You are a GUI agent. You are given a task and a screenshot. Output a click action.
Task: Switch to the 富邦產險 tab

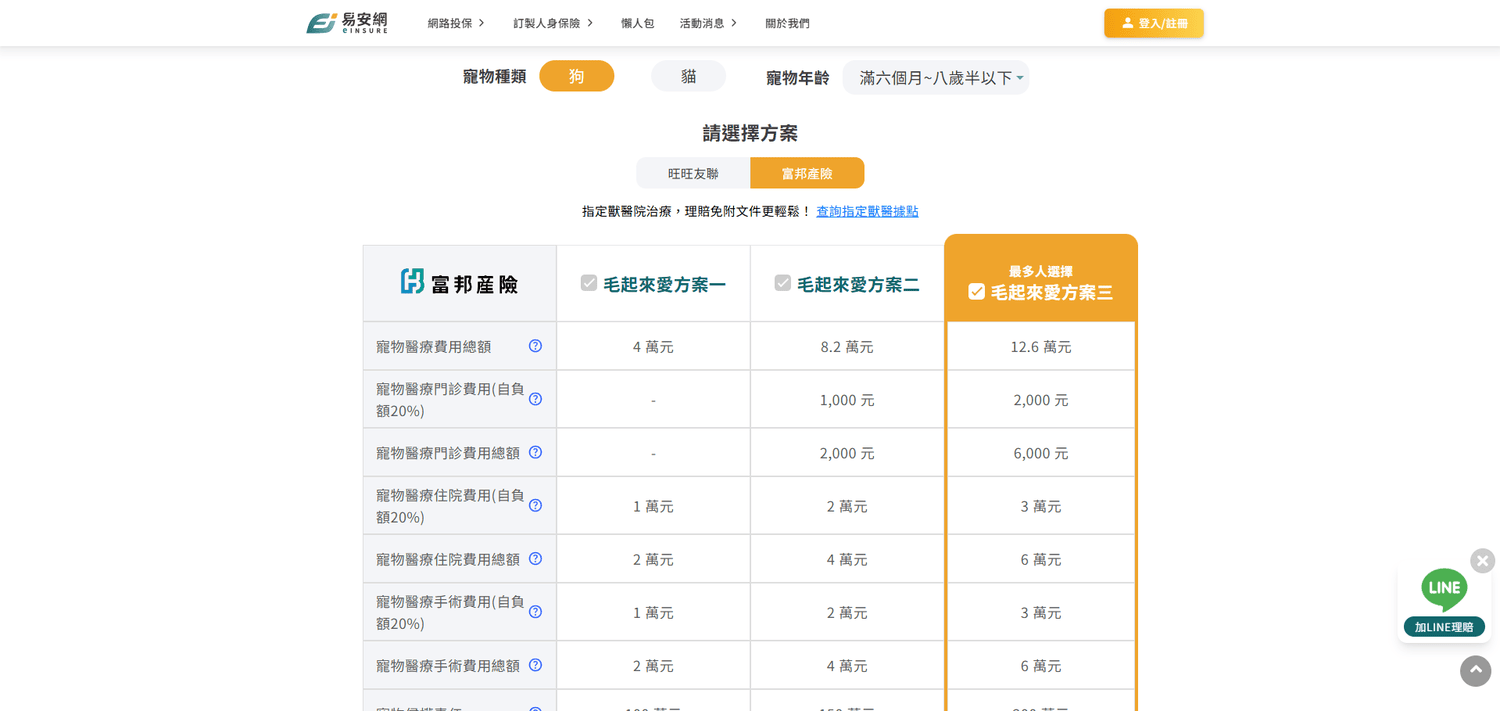coord(807,173)
